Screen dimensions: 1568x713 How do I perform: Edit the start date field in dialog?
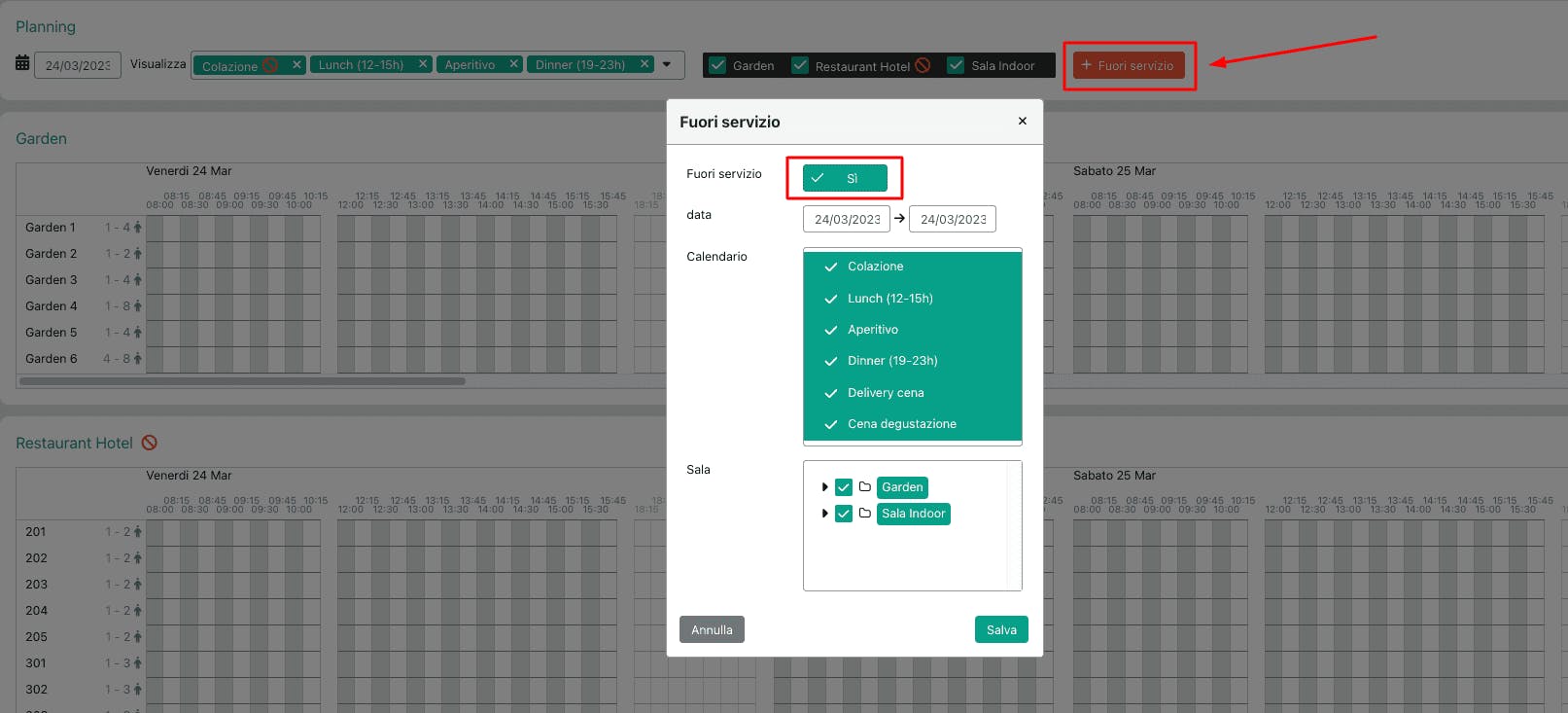847,219
